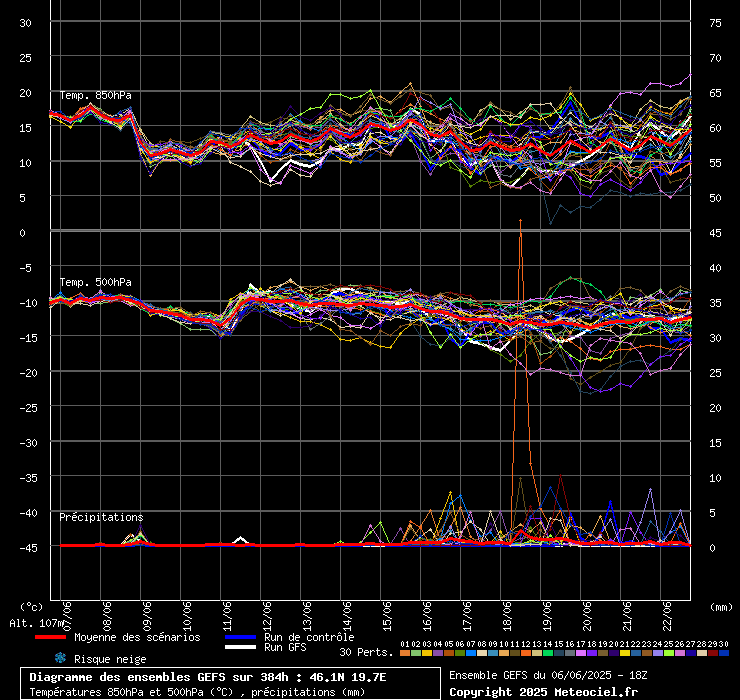
Task: Select perturbation 02 light green swatch
Action: click(x=416, y=653)
